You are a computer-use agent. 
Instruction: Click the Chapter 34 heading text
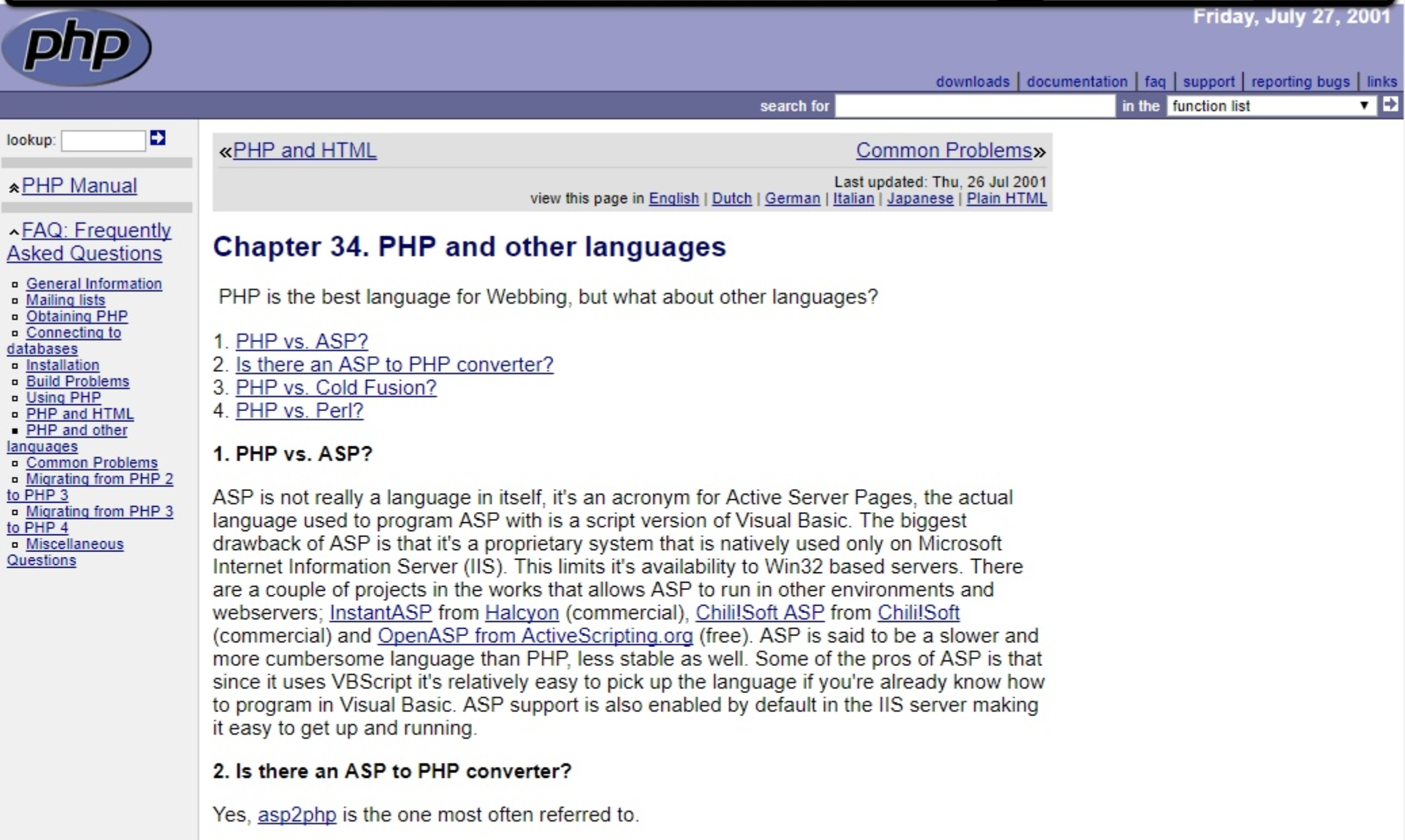pyautogui.click(x=469, y=247)
